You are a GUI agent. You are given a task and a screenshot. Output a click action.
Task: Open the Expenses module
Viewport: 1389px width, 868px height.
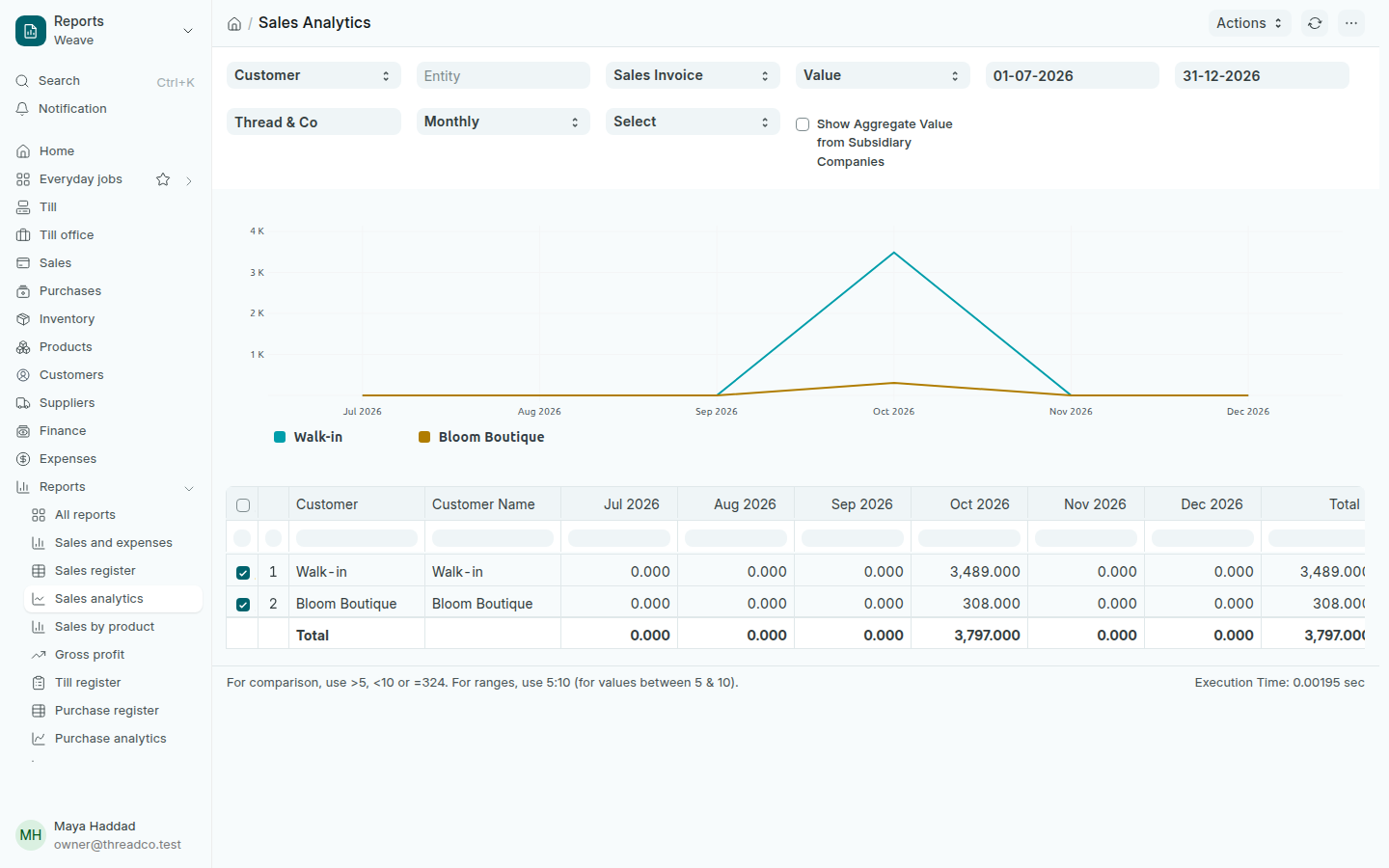(x=105, y=459)
